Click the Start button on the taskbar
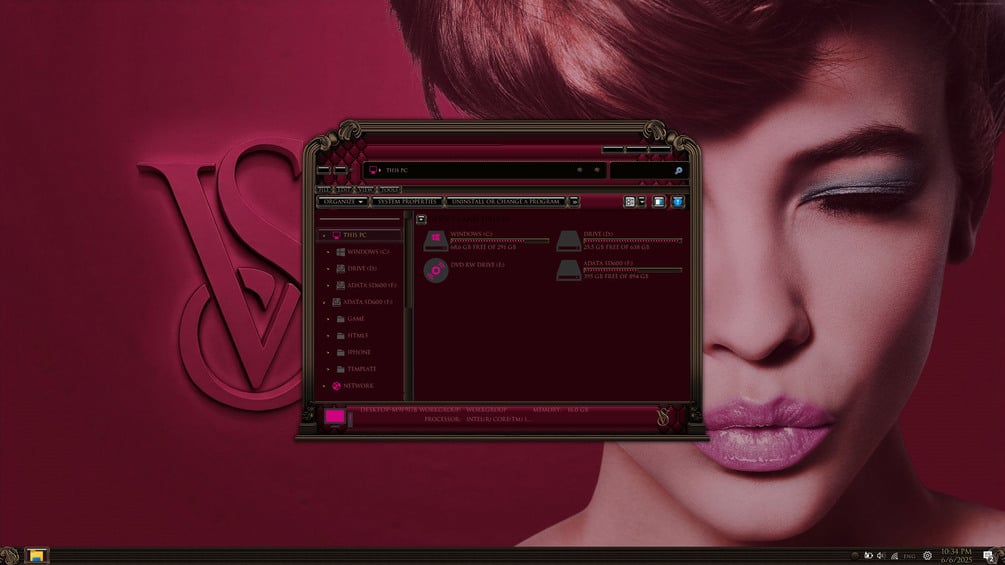1005x565 pixels. (9, 555)
